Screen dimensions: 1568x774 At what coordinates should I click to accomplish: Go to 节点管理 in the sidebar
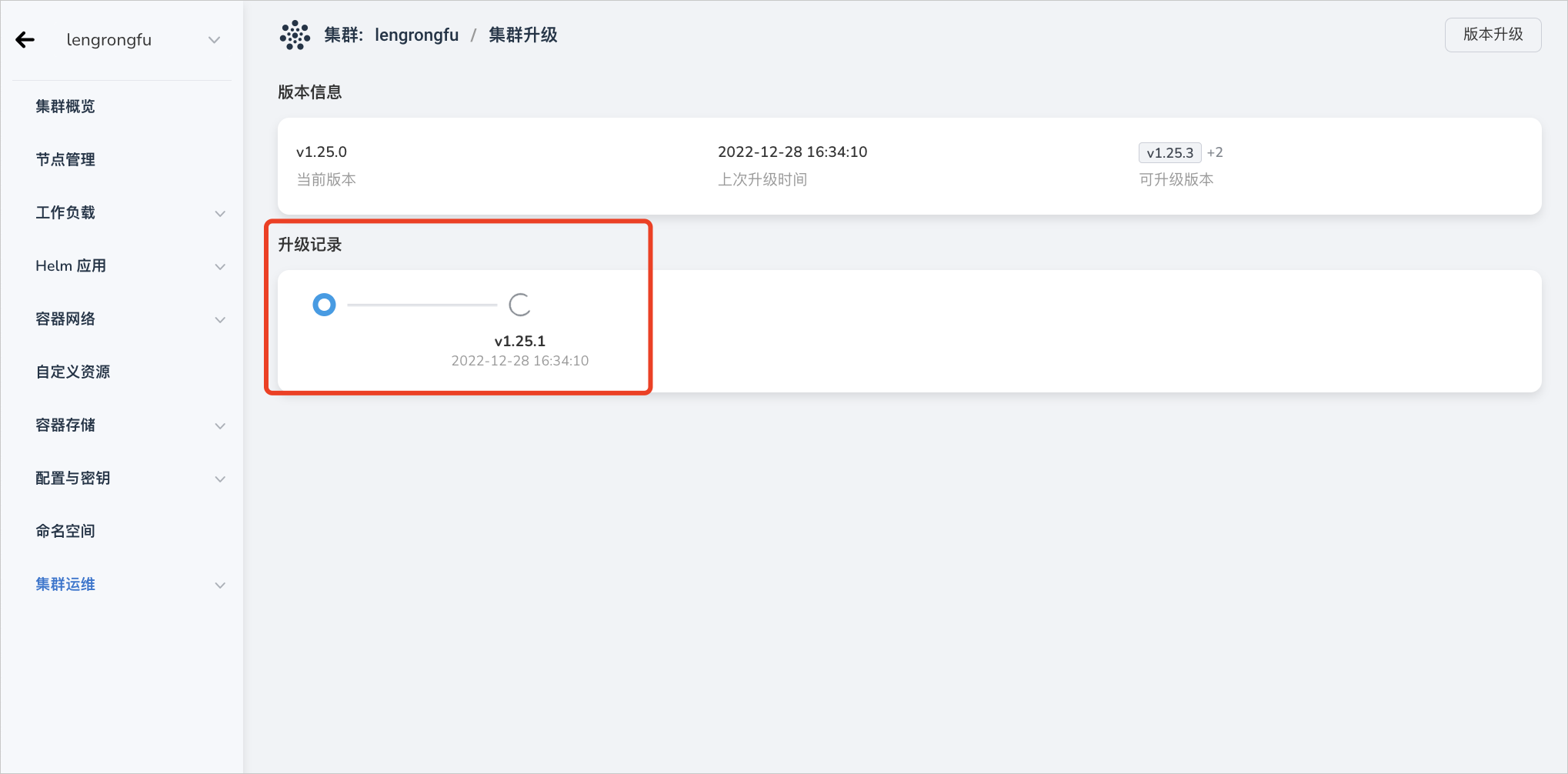tap(65, 159)
